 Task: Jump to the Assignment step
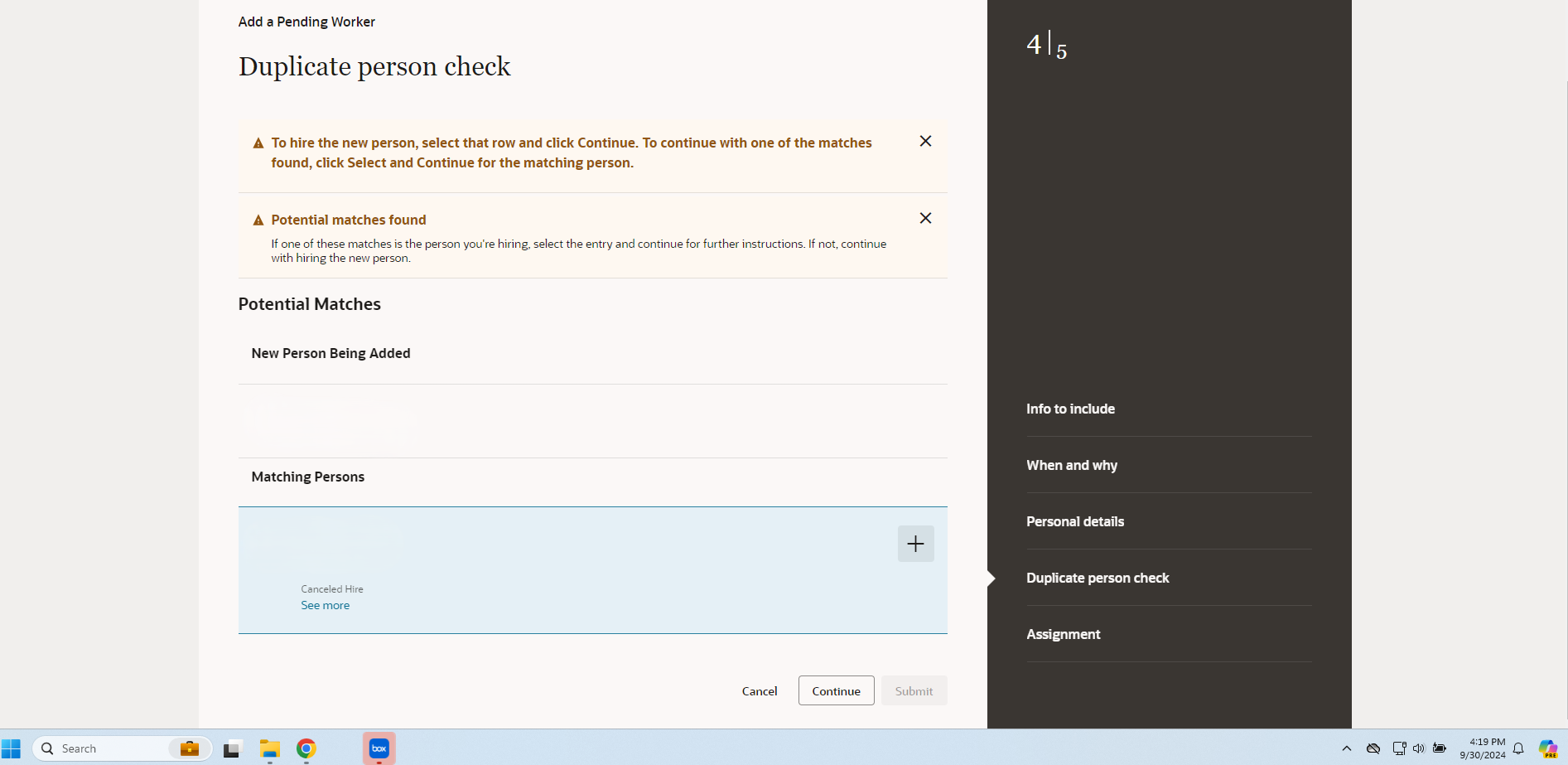(x=1063, y=634)
